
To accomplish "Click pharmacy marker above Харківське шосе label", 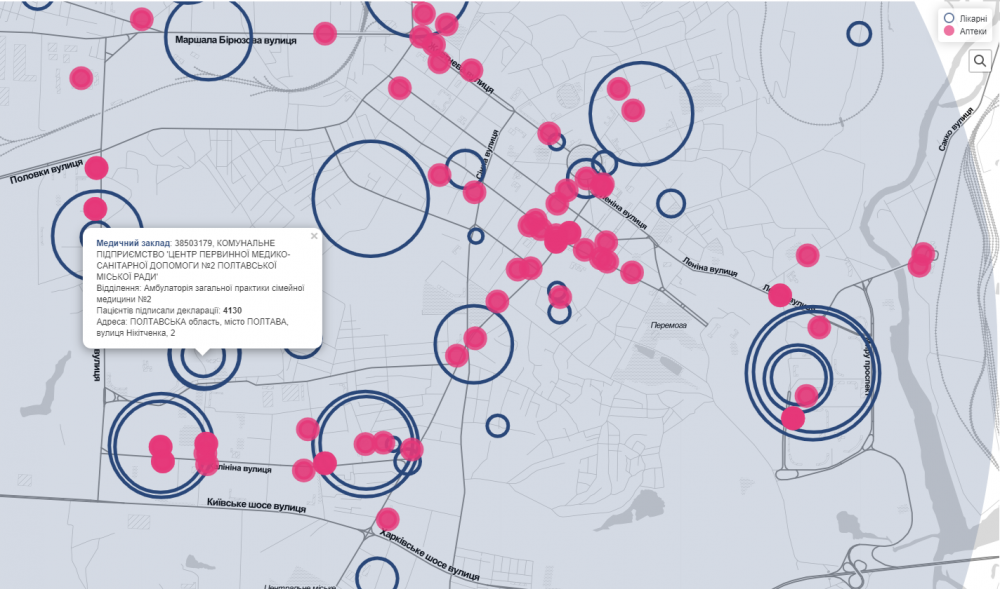I will tap(388, 519).
